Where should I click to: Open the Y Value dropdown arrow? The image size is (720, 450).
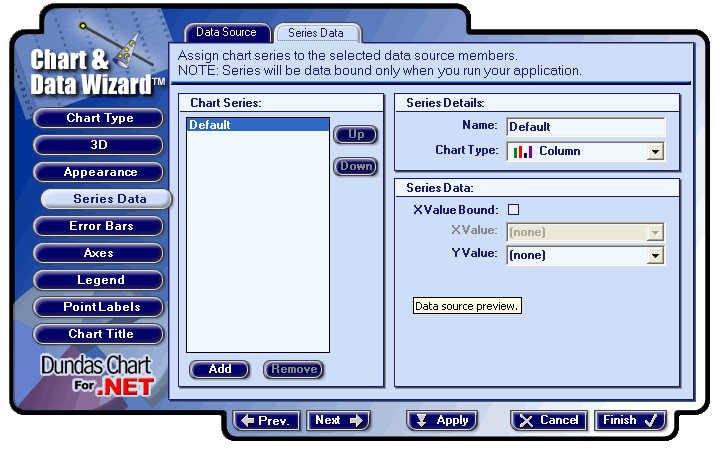(x=655, y=255)
